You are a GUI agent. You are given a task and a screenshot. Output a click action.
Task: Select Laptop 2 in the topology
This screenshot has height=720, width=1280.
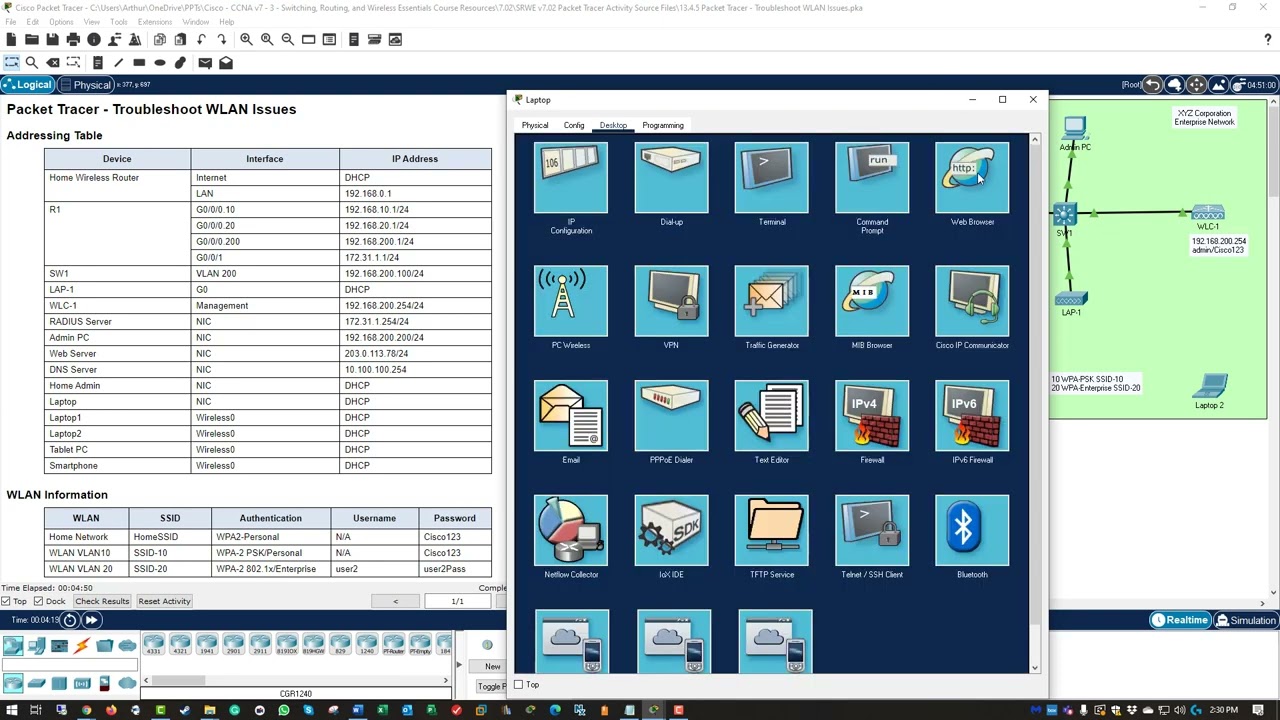click(1210, 386)
